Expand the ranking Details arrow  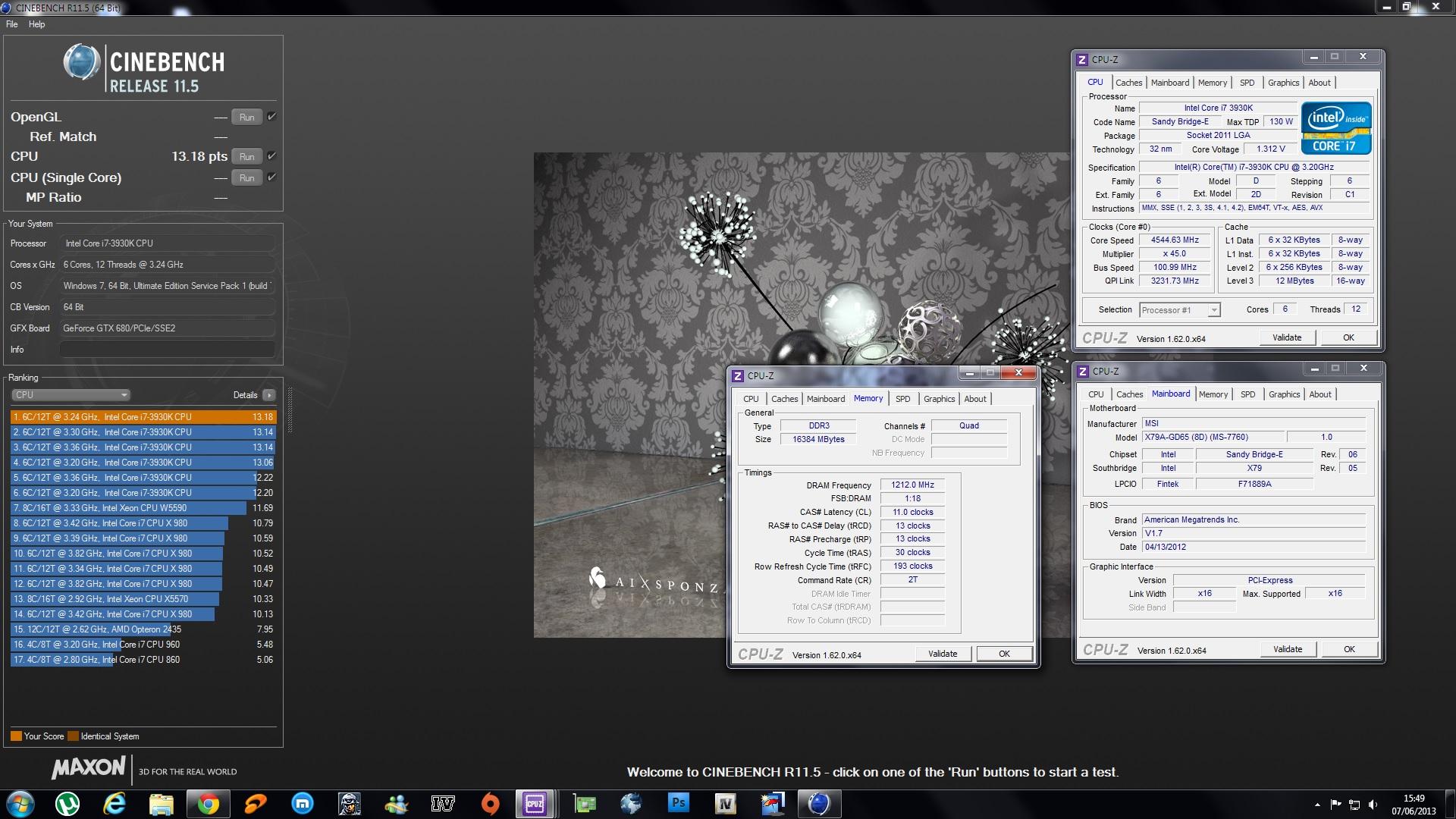tap(268, 395)
